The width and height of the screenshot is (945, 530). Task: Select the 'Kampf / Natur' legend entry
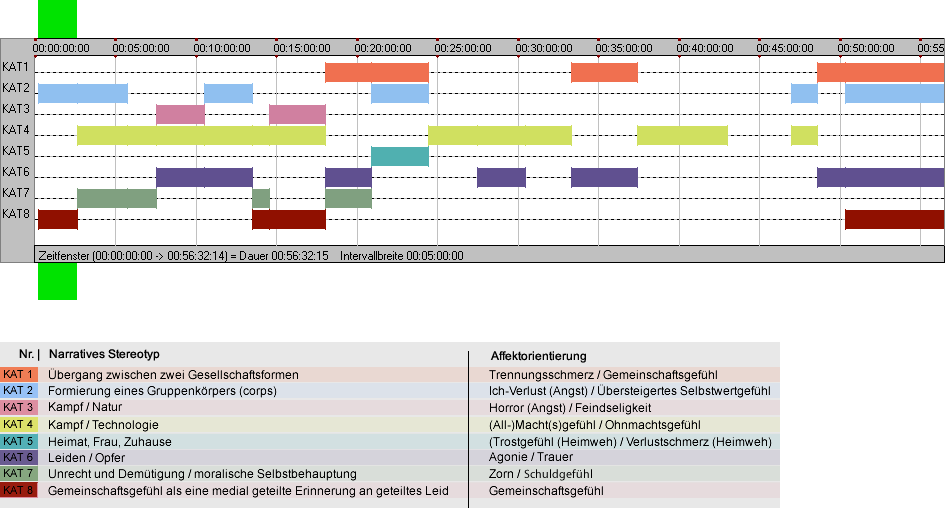click(x=85, y=408)
